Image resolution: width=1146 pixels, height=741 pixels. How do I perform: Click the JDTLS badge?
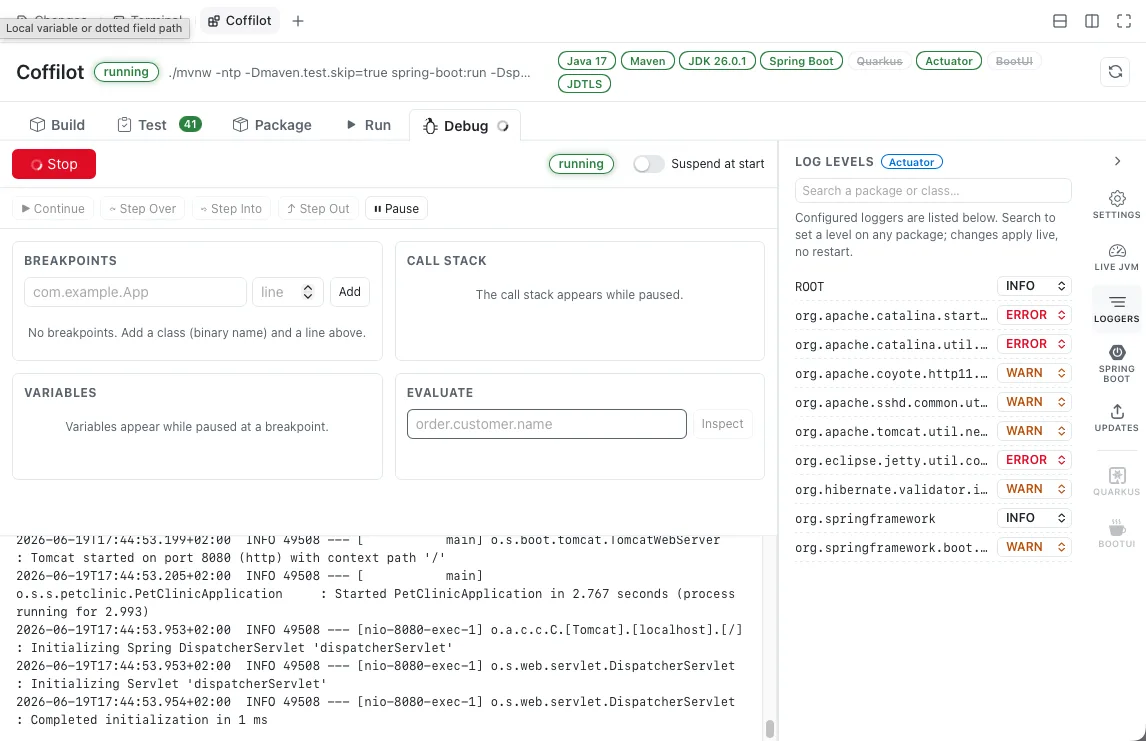click(585, 83)
